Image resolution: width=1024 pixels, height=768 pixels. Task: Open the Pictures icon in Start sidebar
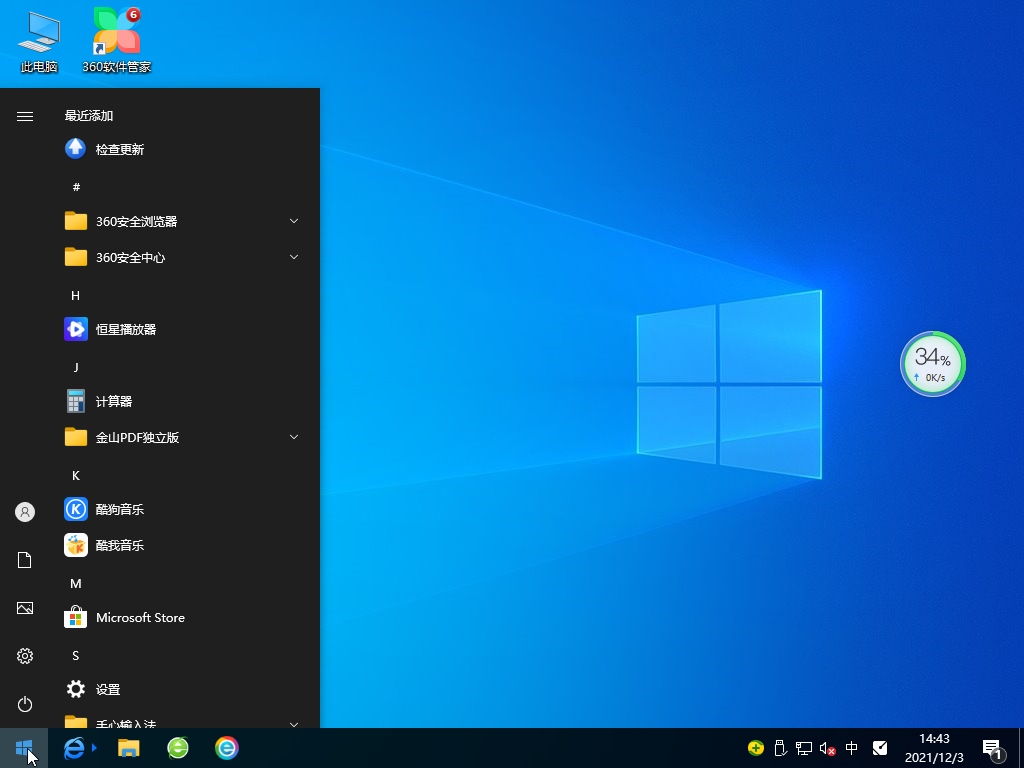[24, 608]
